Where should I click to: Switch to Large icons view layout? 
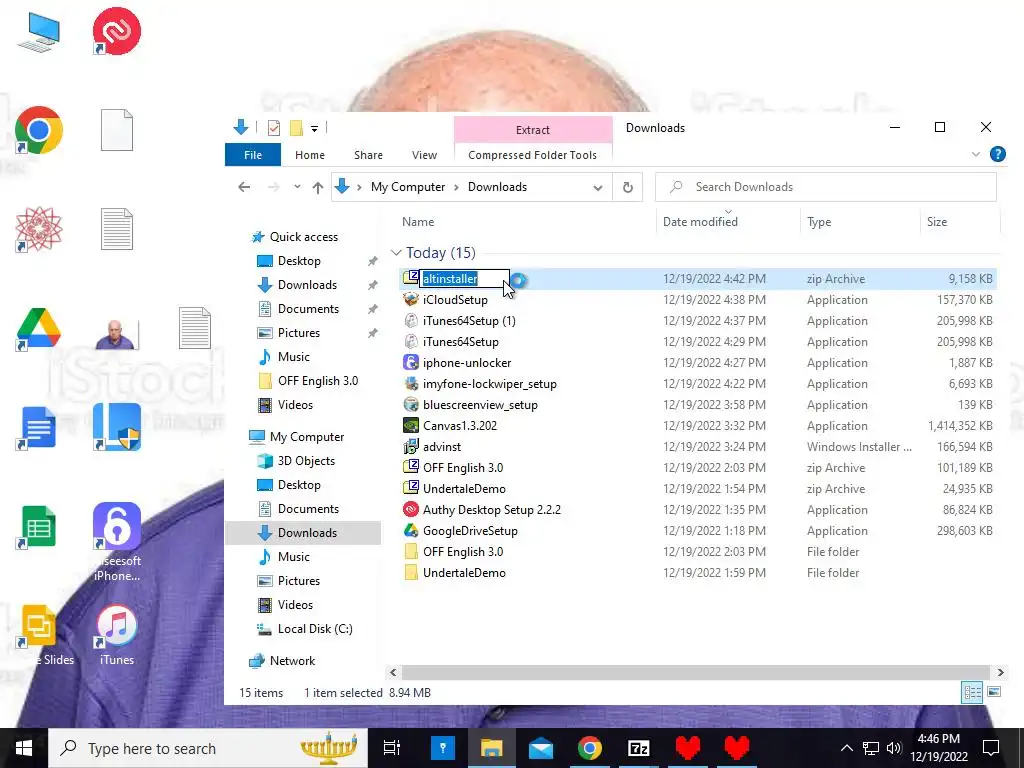pos(994,692)
